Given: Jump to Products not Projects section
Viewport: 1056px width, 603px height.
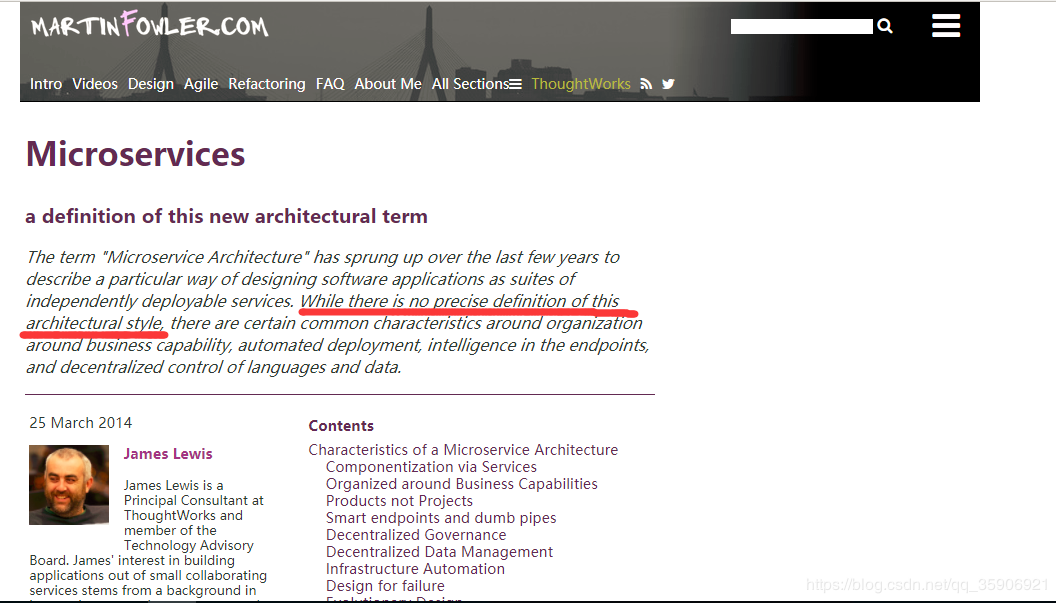Looking at the screenshot, I should coord(399,501).
